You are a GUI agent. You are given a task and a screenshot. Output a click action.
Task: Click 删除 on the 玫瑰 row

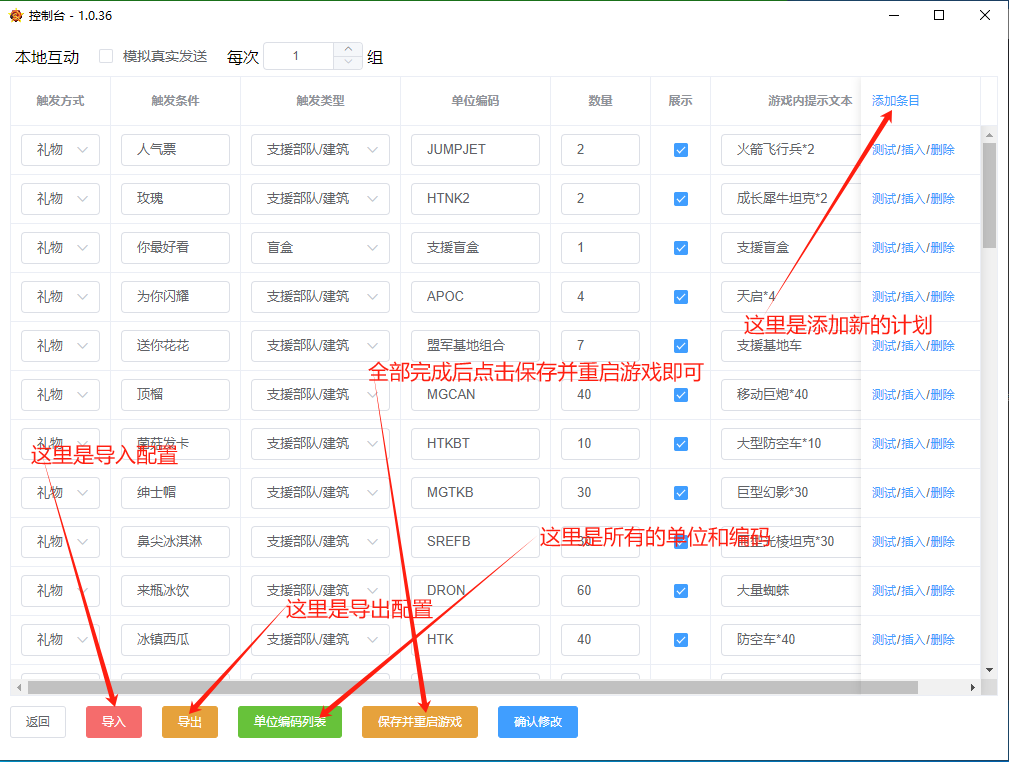coord(942,199)
